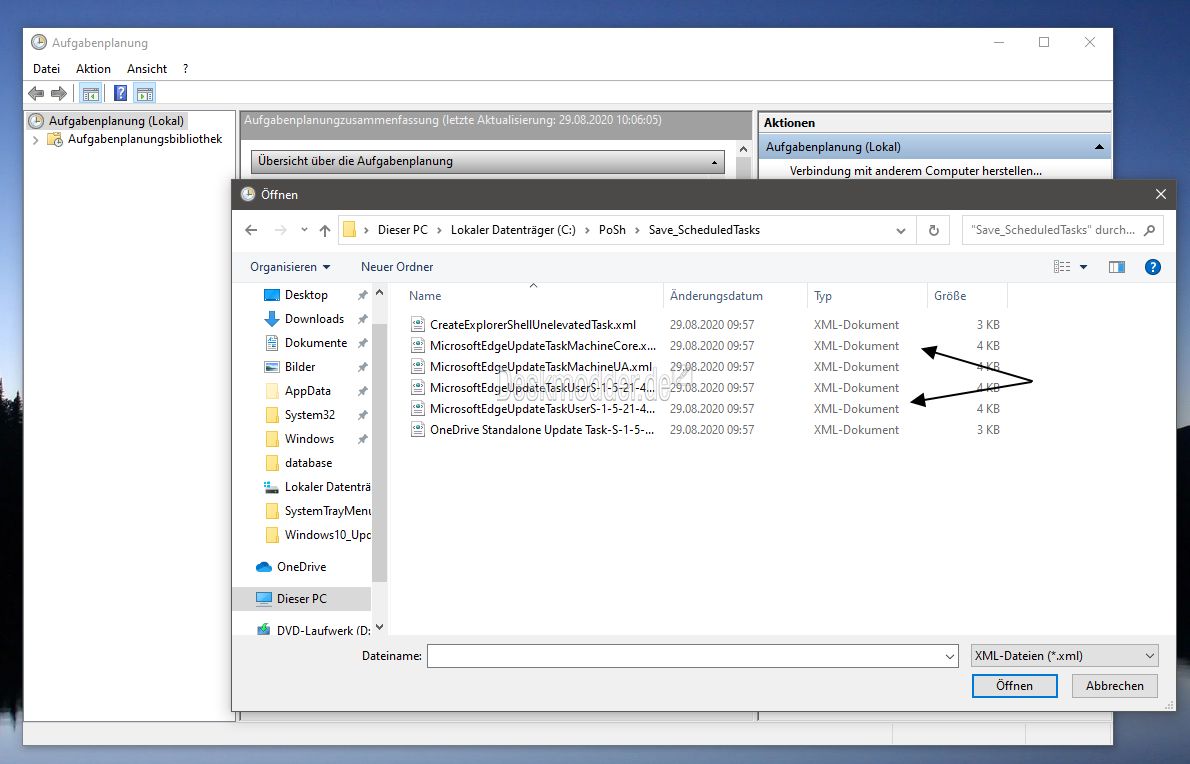
Task: Click file icon of MicrosoftEdgeUpdateTaskMachineUA.xml
Action: 417,366
